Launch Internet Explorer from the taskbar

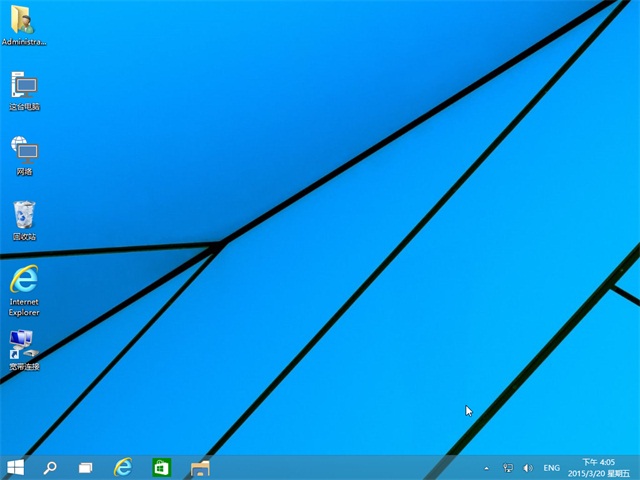(x=123, y=467)
